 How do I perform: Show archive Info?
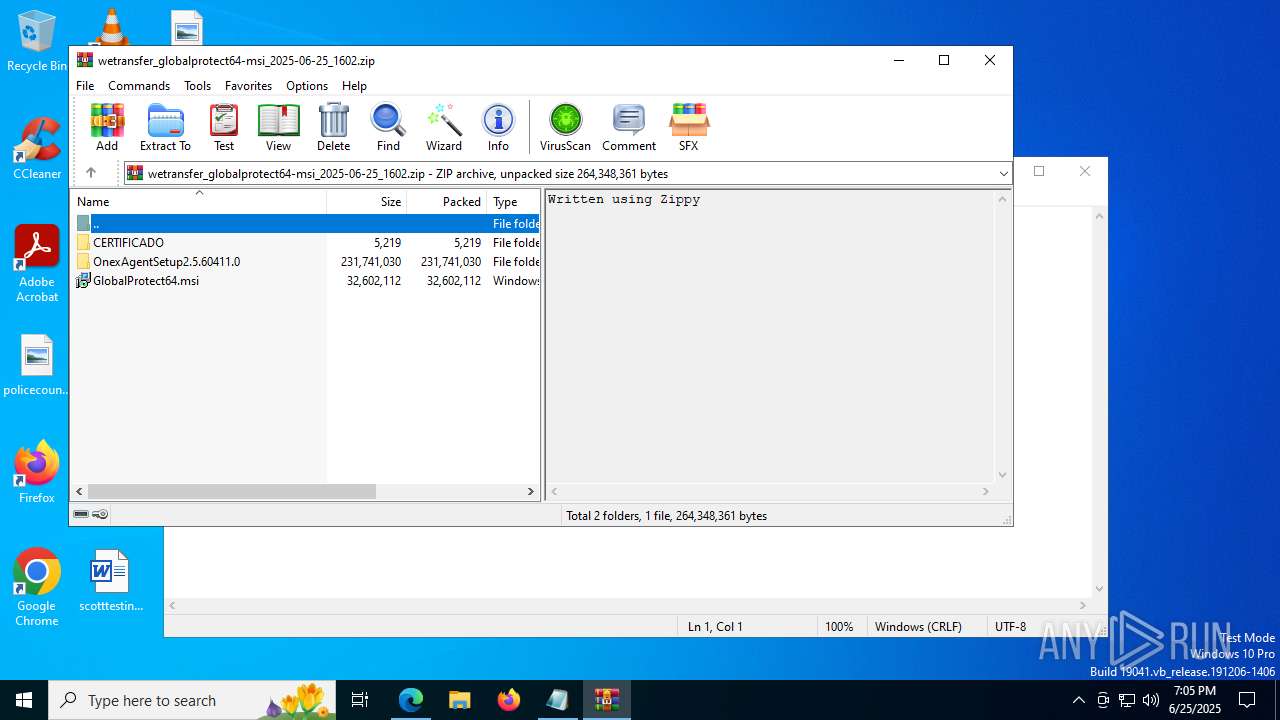pos(498,127)
